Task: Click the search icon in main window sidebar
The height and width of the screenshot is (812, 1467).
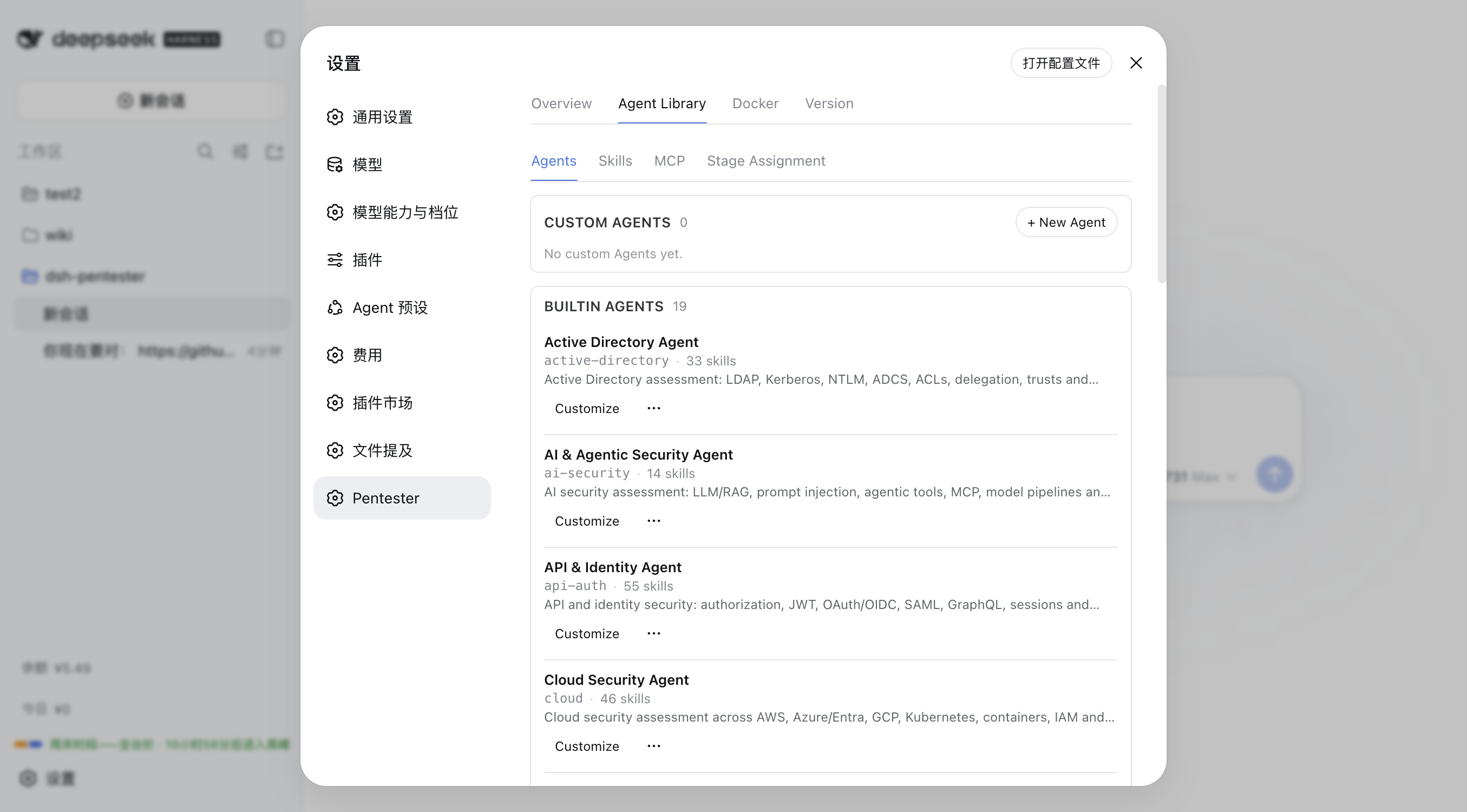Action: click(x=205, y=151)
